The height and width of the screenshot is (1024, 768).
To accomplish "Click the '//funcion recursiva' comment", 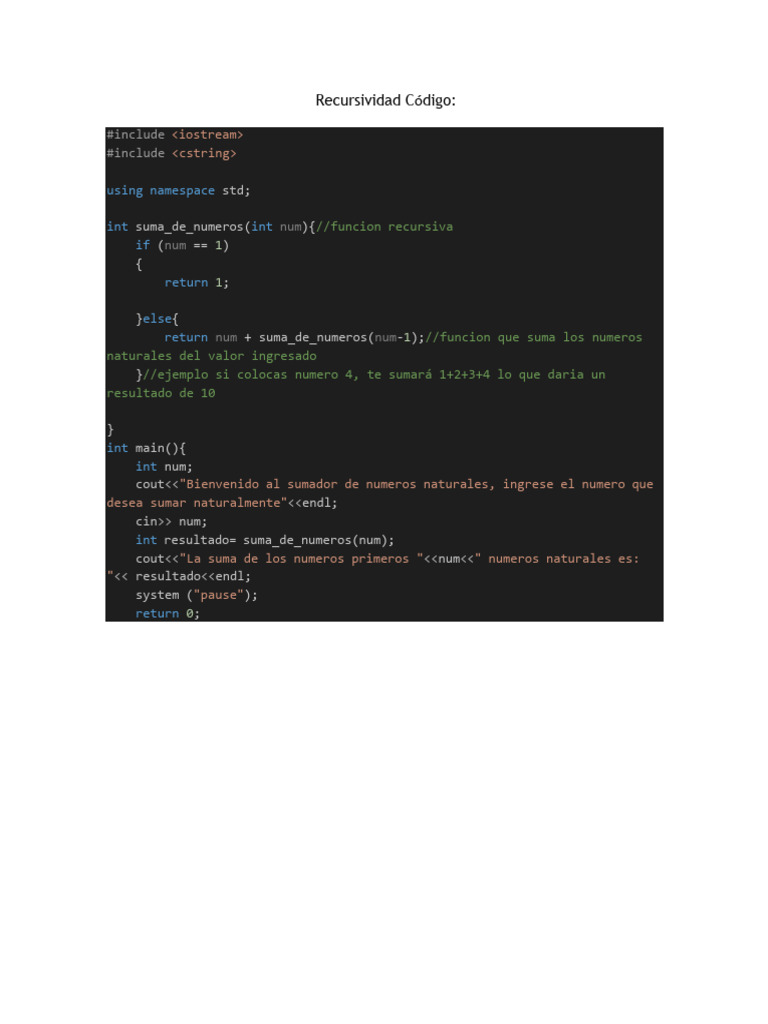I will tap(384, 227).
